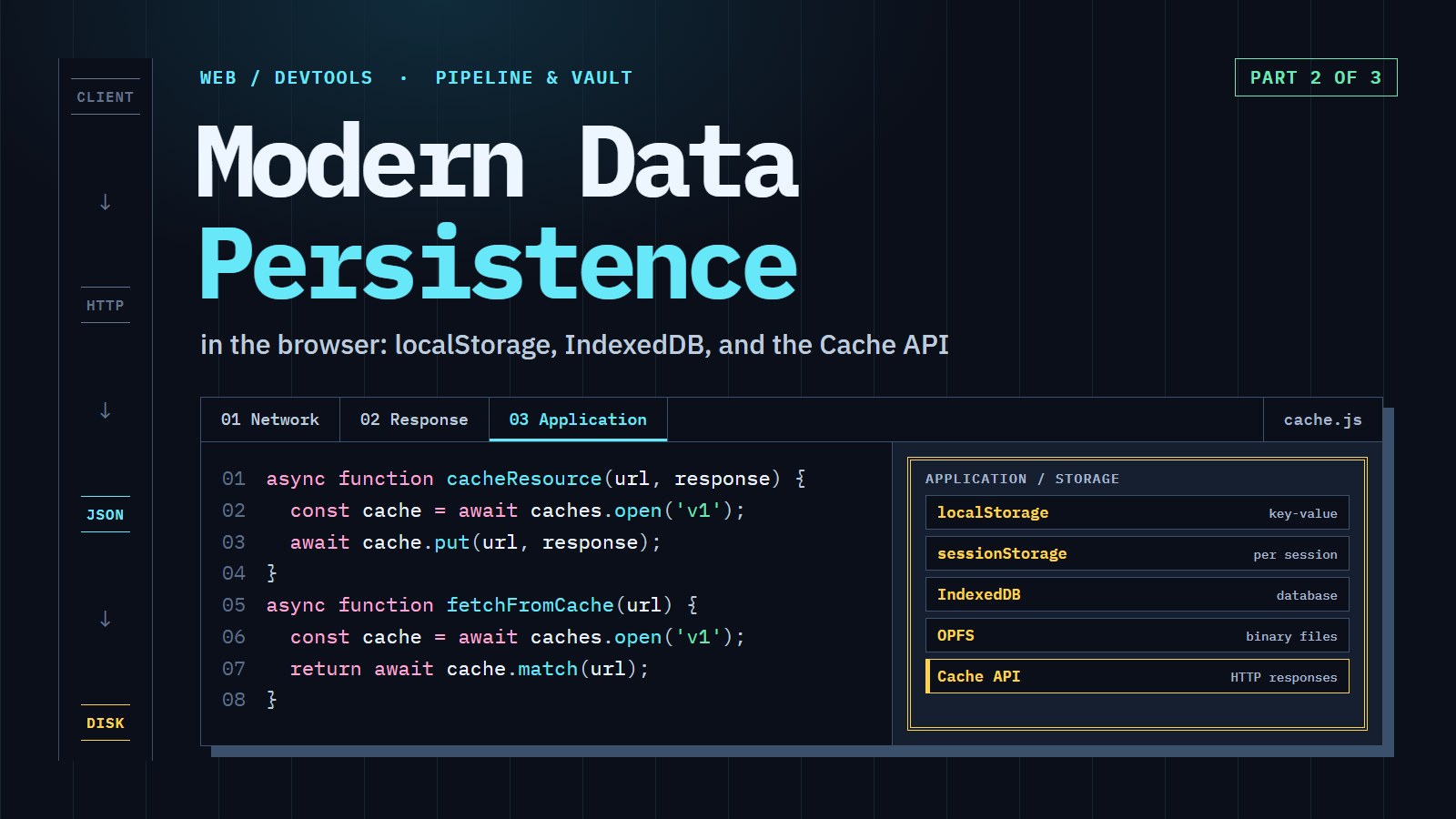The width and height of the screenshot is (1456, 819).
Task: Switch to the 01 Network tab
Action: pos(270,420)
